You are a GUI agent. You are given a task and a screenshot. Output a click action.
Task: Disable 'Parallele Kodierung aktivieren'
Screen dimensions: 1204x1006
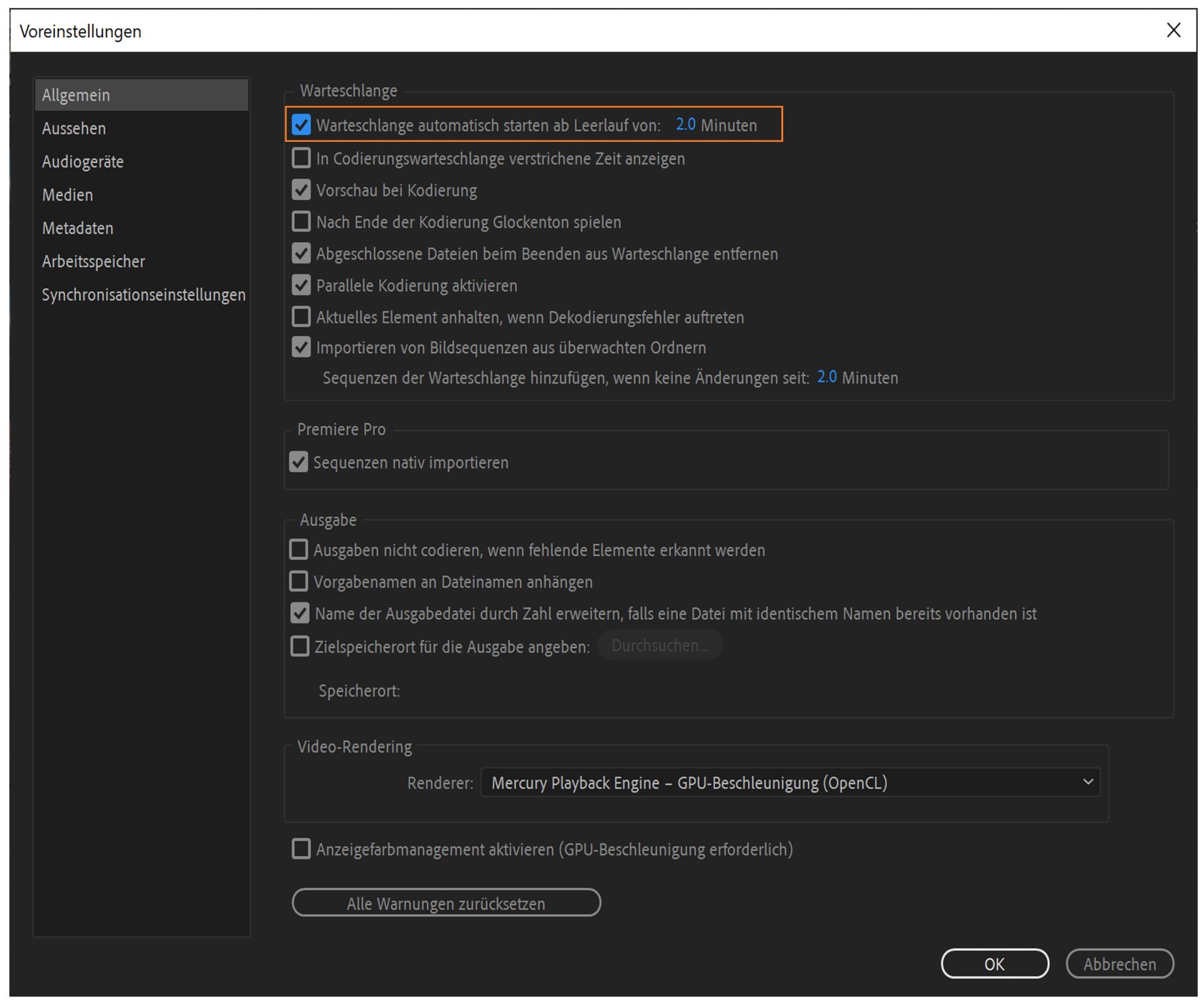(x=301, y=285)
